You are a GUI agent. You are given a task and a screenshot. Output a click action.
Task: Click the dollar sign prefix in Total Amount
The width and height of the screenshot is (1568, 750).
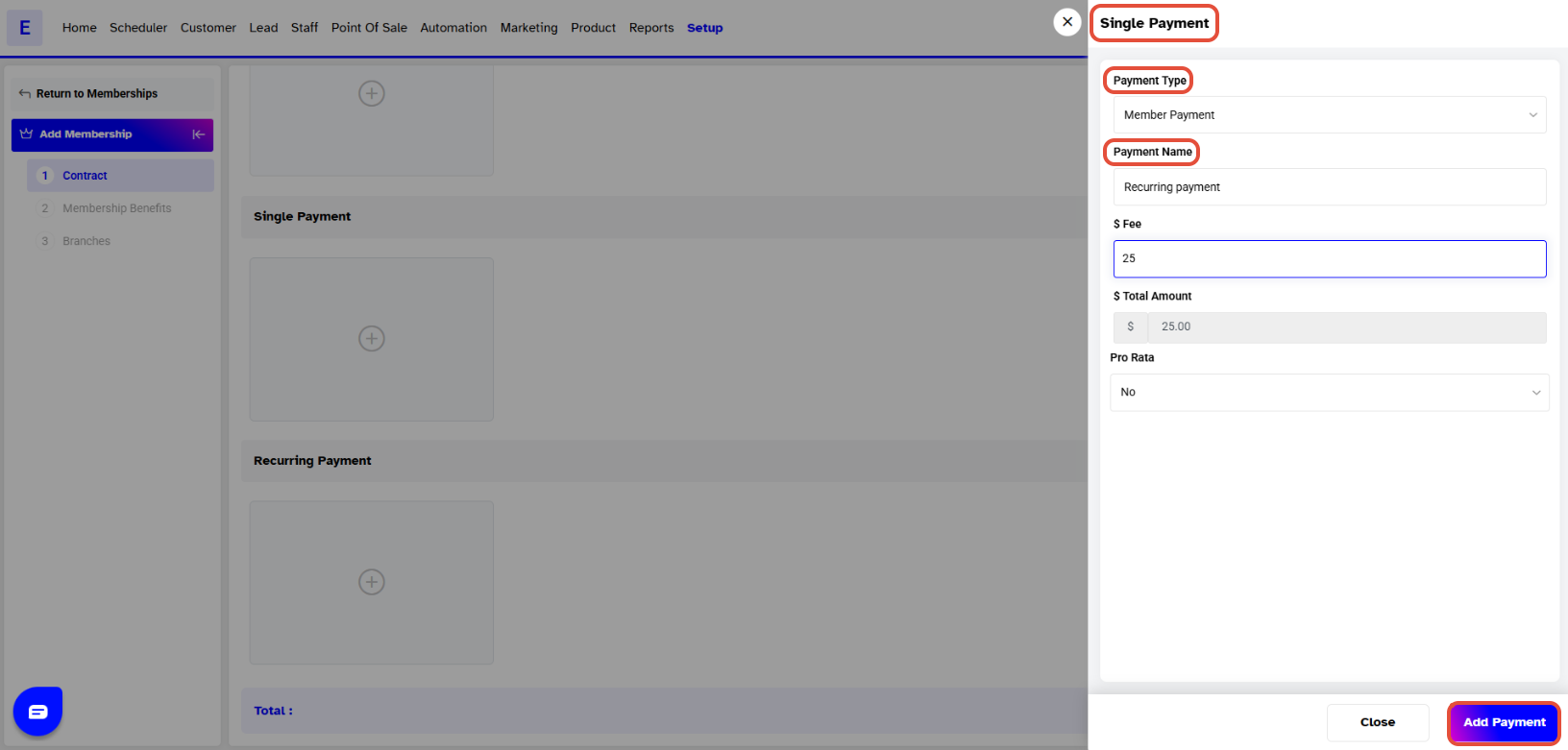point(1131,327)
